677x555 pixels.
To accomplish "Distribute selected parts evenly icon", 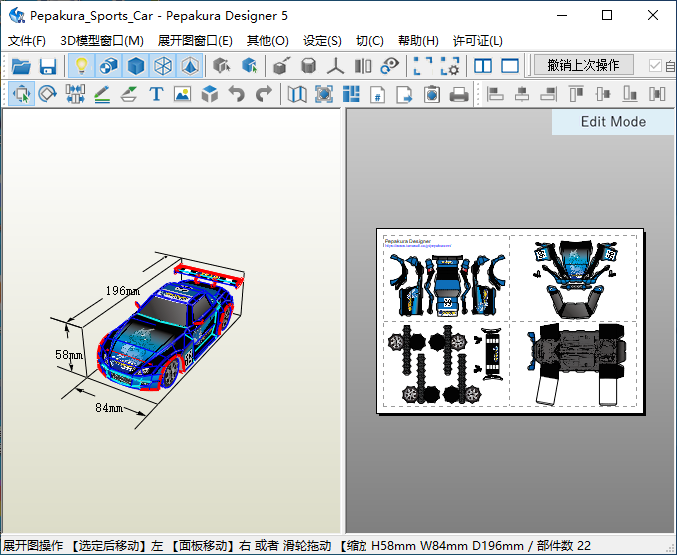I will (657, 94).
